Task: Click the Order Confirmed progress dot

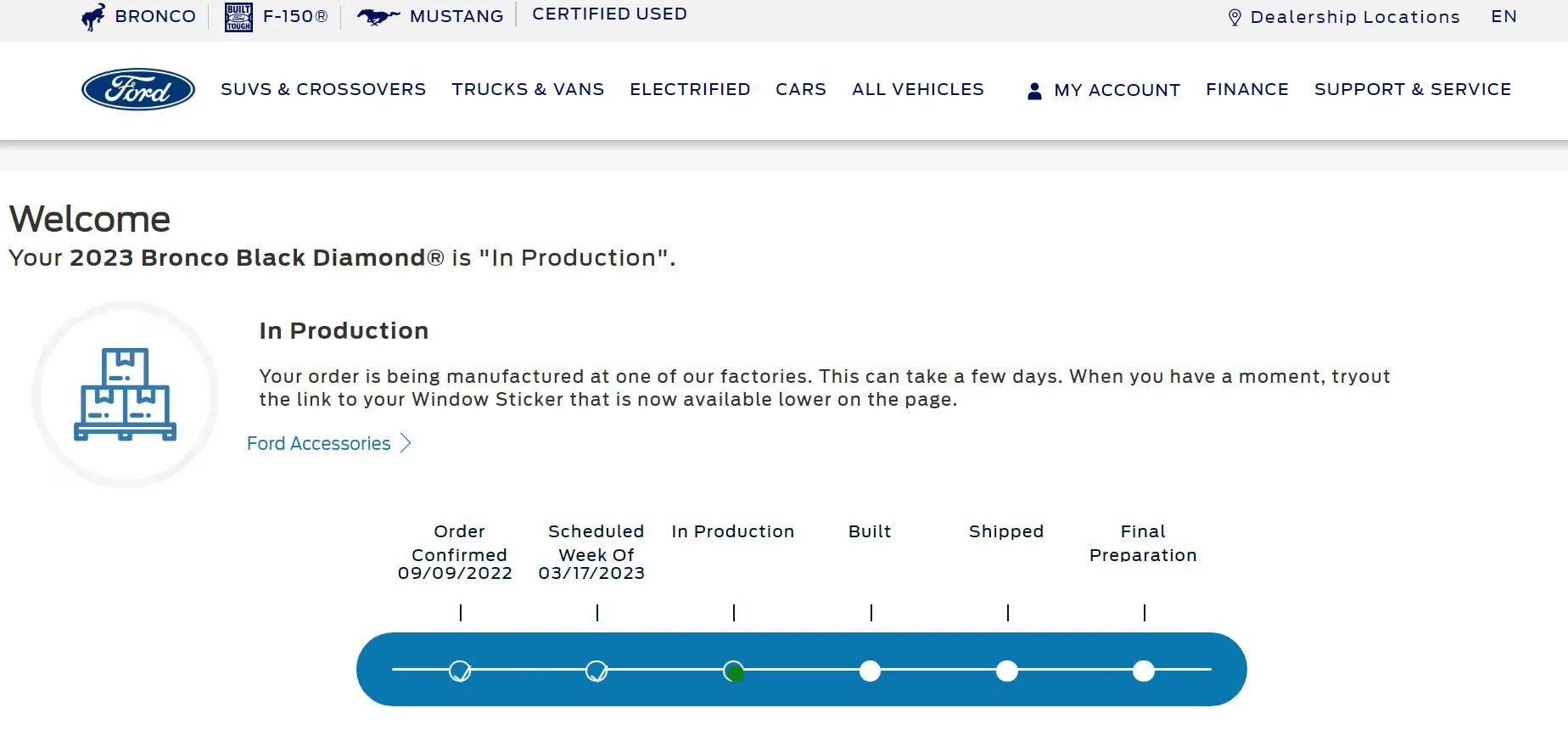Action: 460,671
